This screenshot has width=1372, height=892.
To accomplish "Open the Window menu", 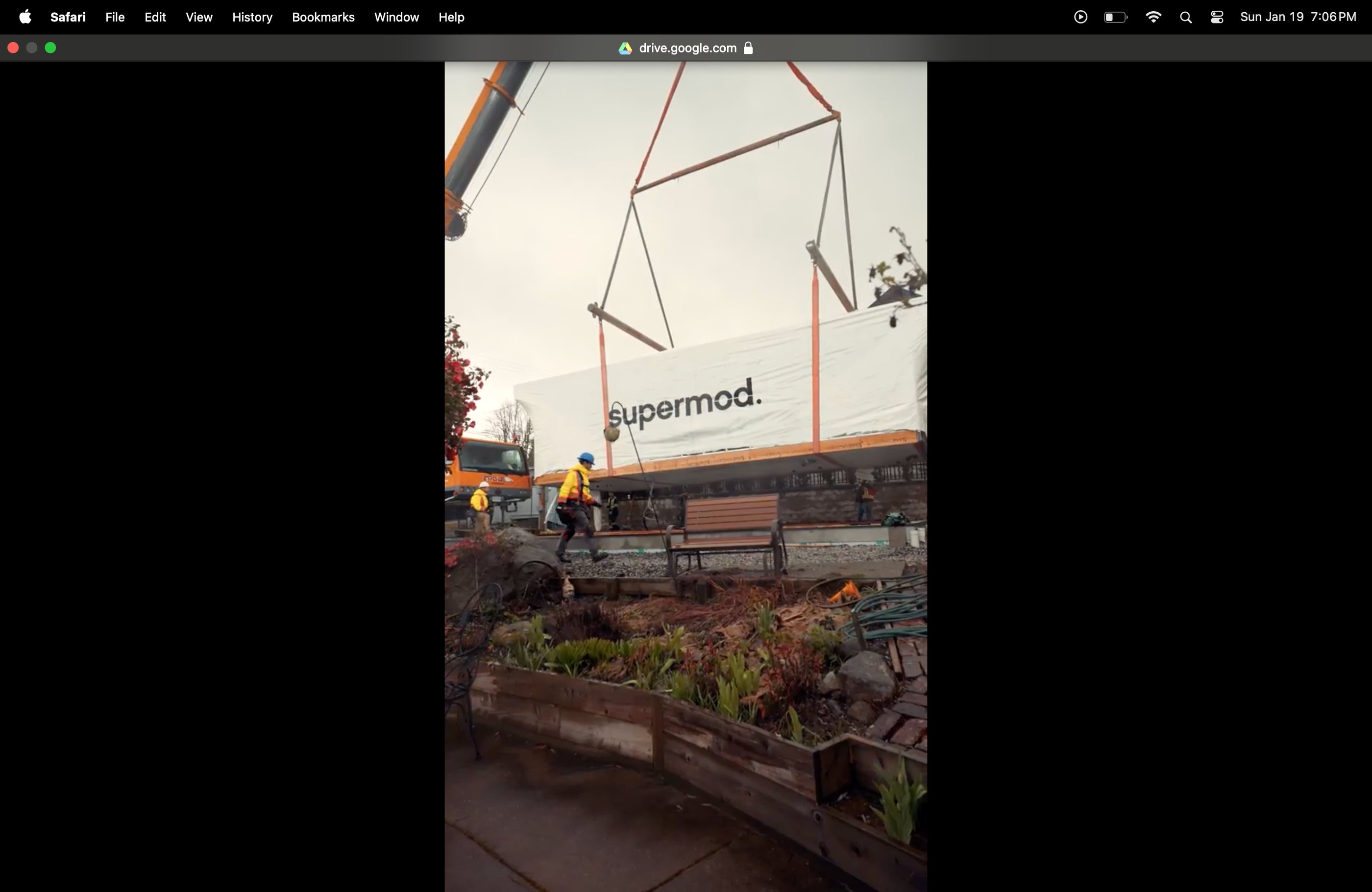I will tap(396, 17).
